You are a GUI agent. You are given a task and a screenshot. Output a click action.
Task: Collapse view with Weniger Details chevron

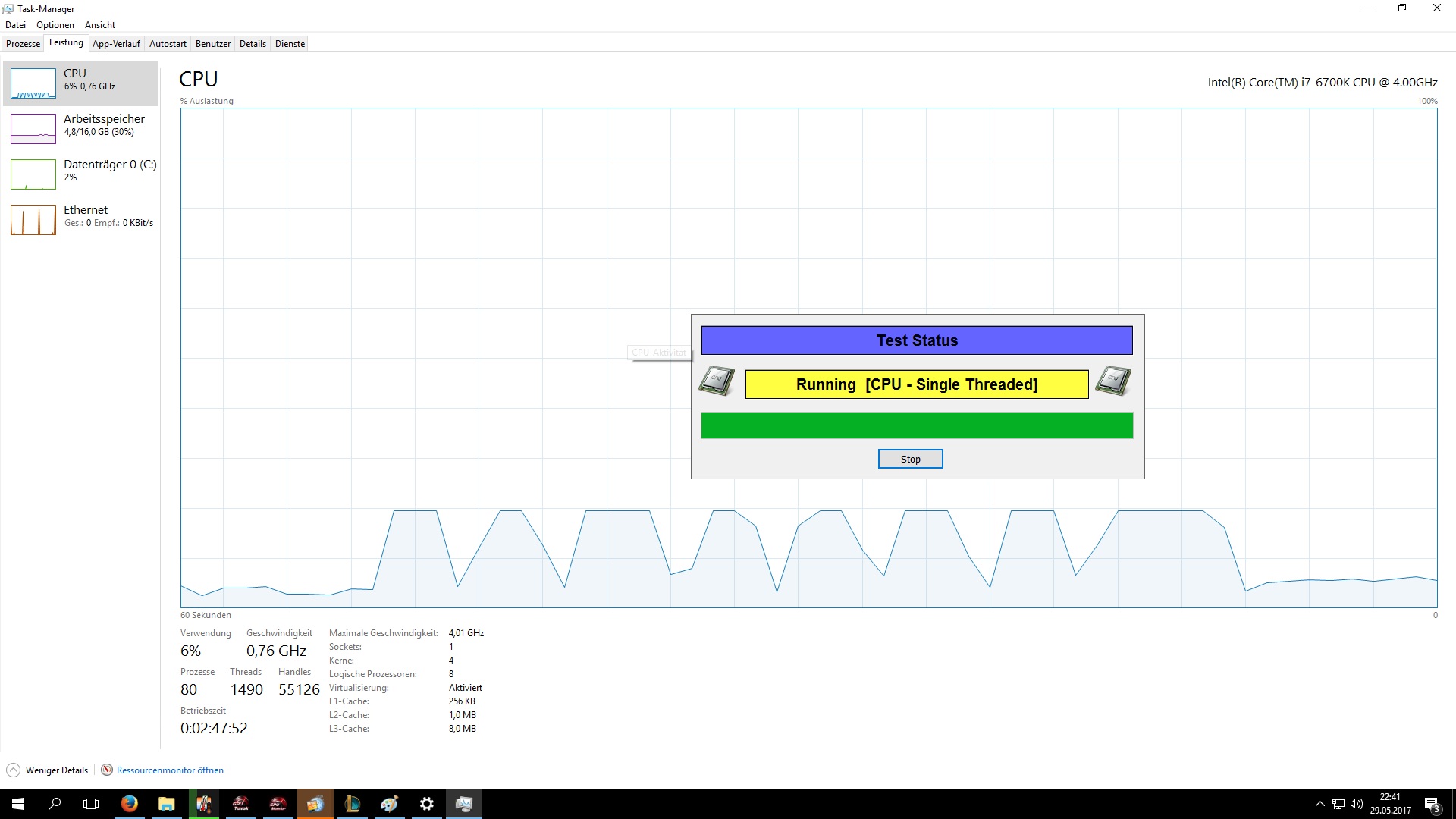(x=13, y=770)
